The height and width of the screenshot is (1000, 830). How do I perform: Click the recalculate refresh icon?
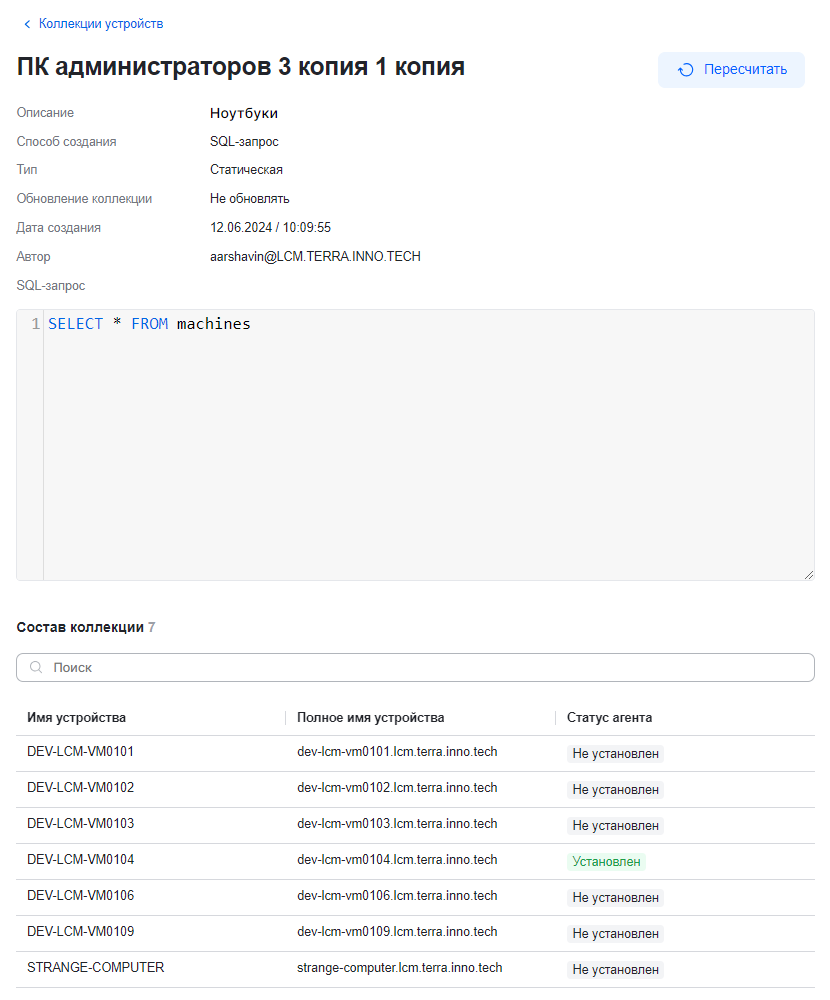pyautogui.click(x=686, y=70)
